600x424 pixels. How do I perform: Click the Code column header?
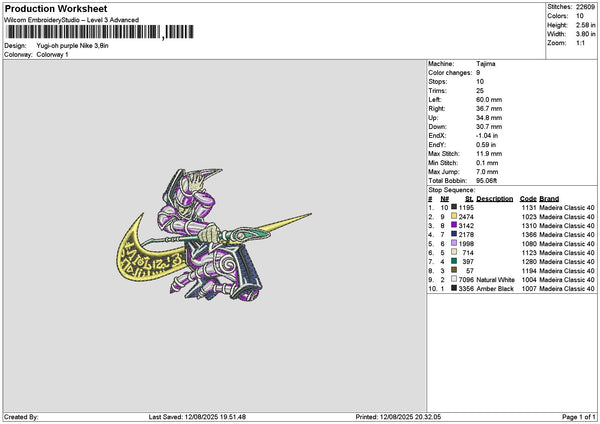[528, 199]
